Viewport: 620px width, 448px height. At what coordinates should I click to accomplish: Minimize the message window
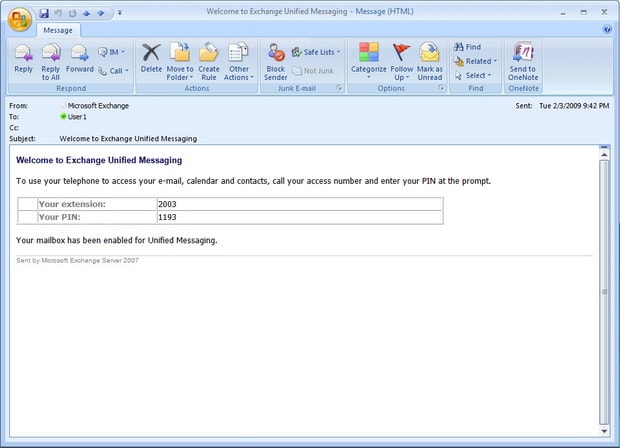563,13
